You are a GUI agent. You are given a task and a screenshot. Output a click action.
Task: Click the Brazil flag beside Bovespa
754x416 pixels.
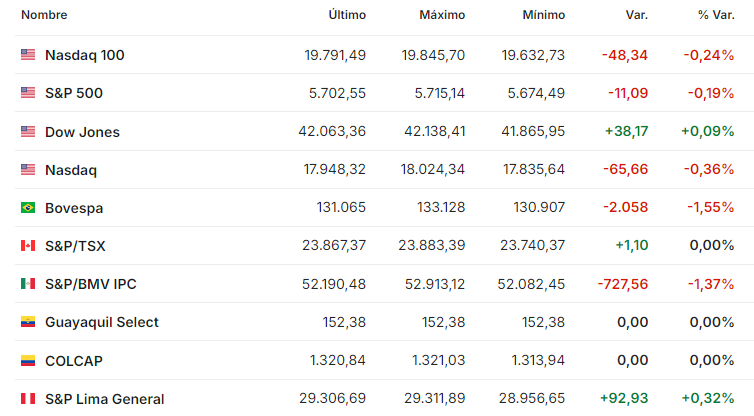point(28,207)
